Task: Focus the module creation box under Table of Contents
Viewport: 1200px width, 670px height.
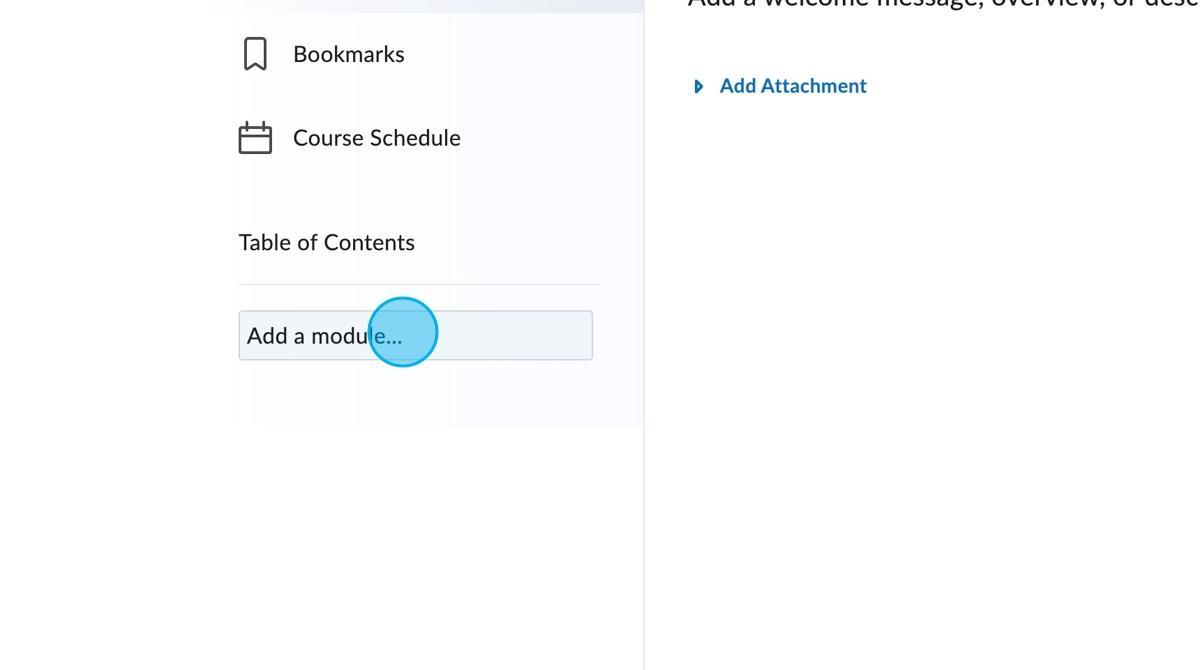Action: (x=415, y=335)
